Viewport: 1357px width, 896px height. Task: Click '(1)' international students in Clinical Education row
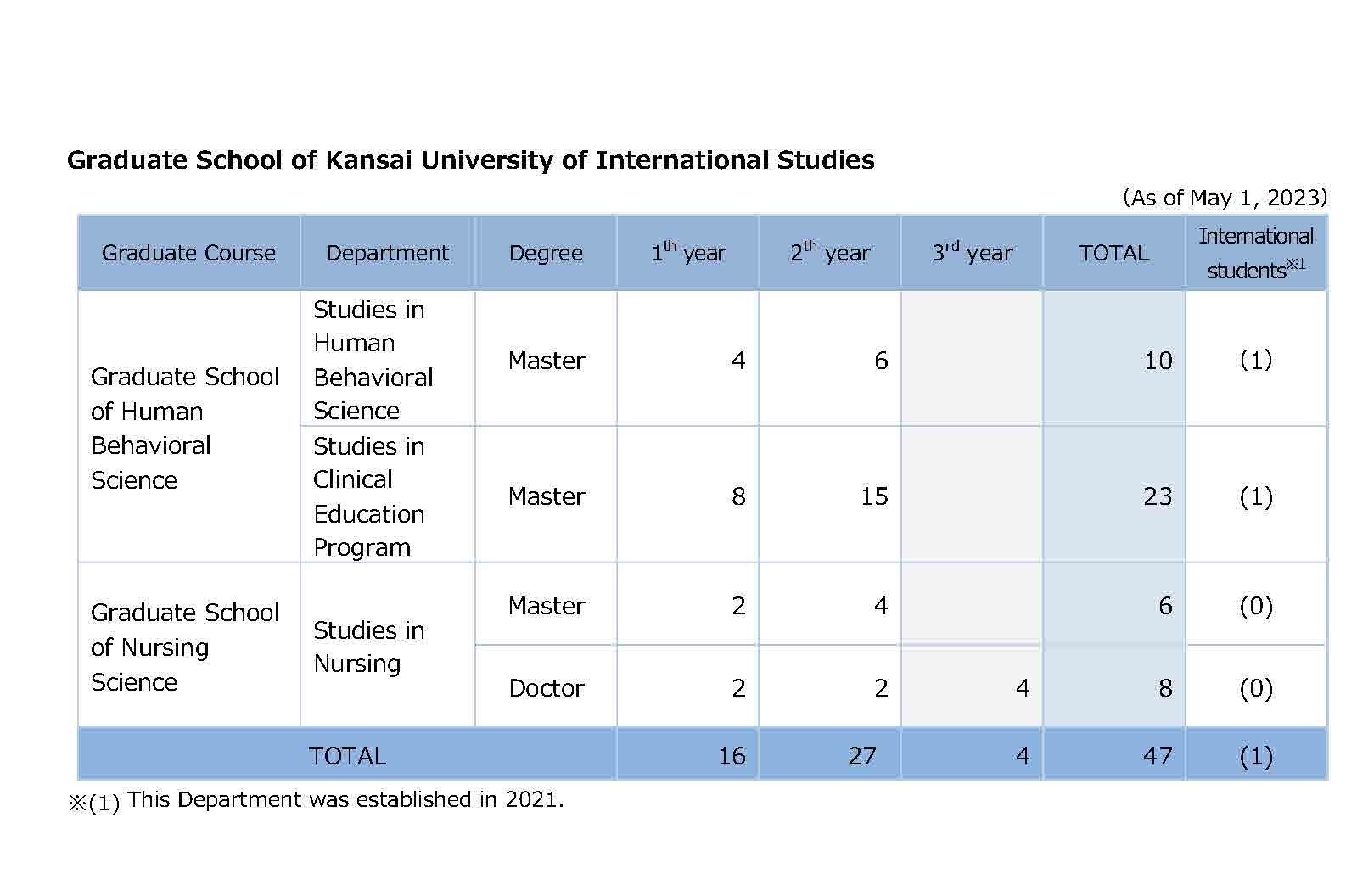[1256, 496]
